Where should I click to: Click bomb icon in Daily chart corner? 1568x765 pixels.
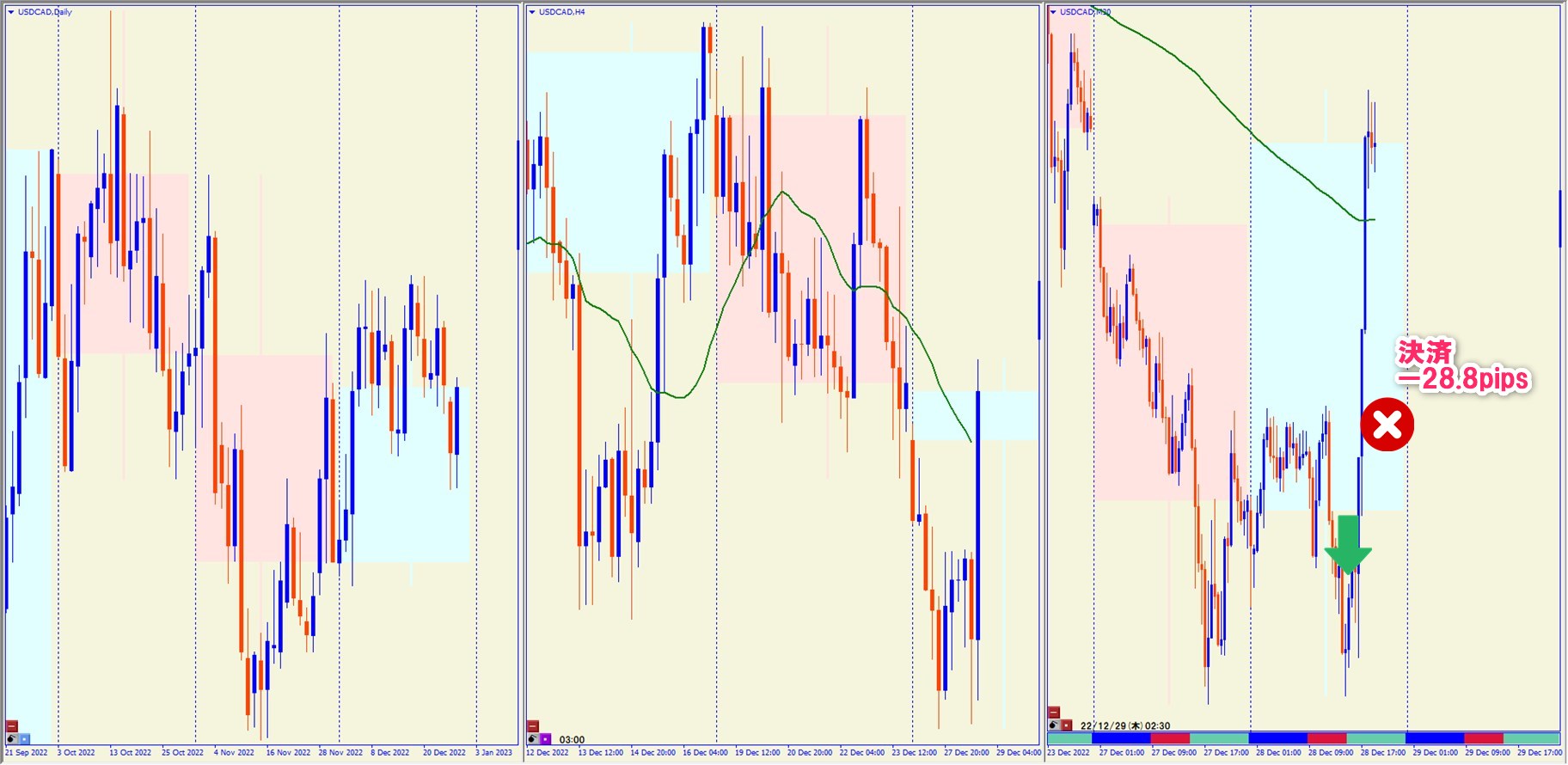[12, 738]
